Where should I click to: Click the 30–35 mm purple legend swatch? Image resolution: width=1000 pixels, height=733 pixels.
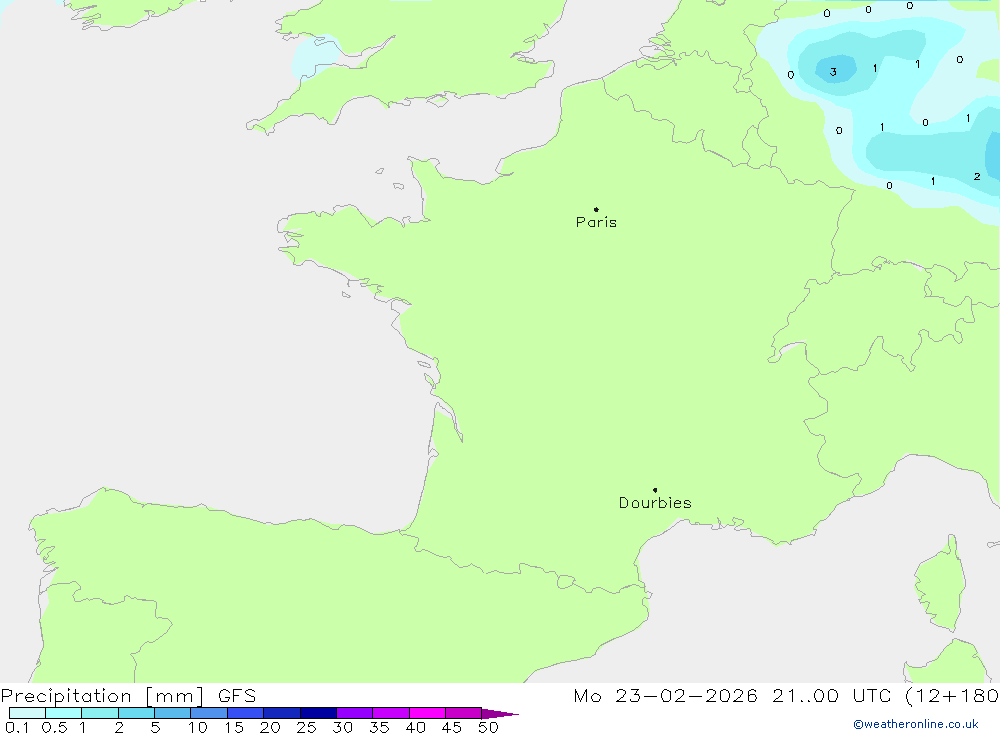tap(355, 713)
